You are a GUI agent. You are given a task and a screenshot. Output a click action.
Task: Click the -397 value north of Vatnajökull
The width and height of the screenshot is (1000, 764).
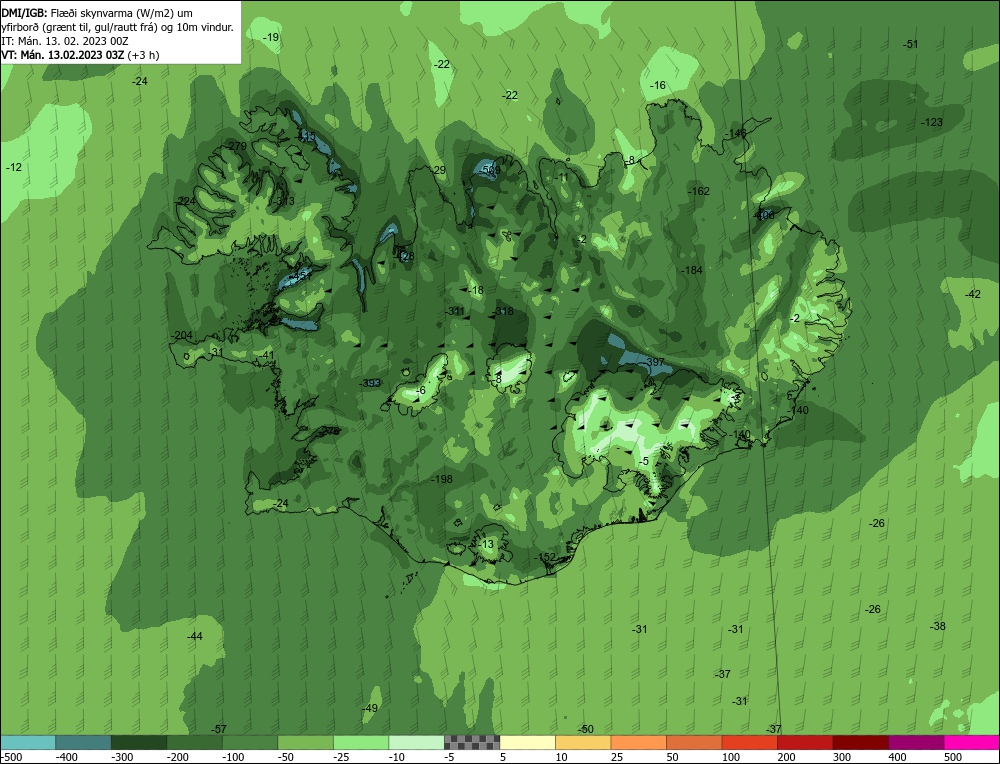(654, 362)
